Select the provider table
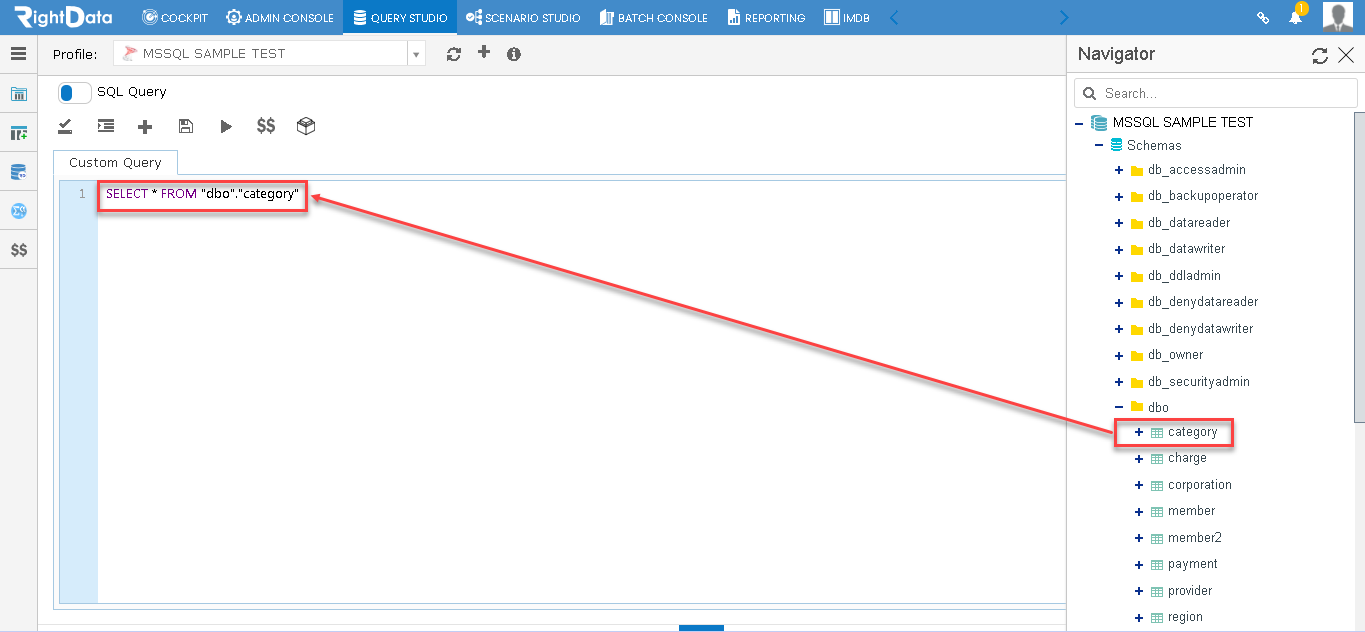Viewport: 1365px width, 632px height. click(1189, 591)
